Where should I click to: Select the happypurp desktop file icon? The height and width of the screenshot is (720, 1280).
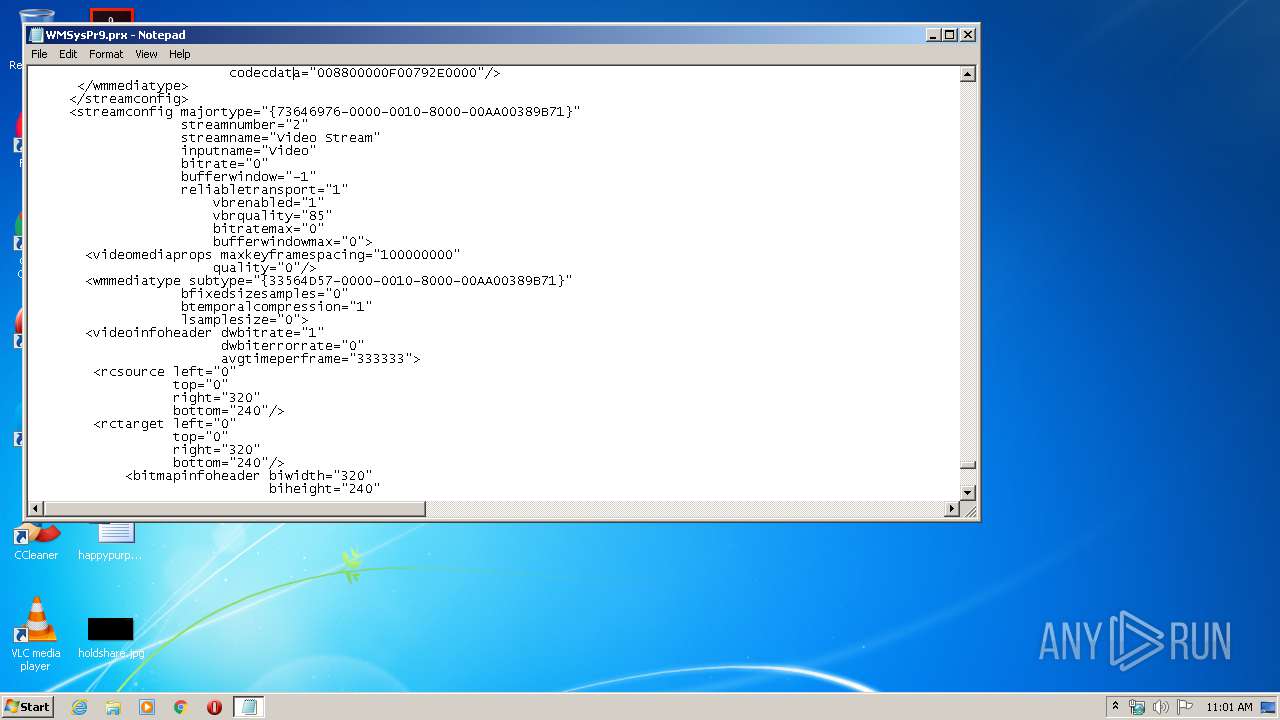(110, 541)
